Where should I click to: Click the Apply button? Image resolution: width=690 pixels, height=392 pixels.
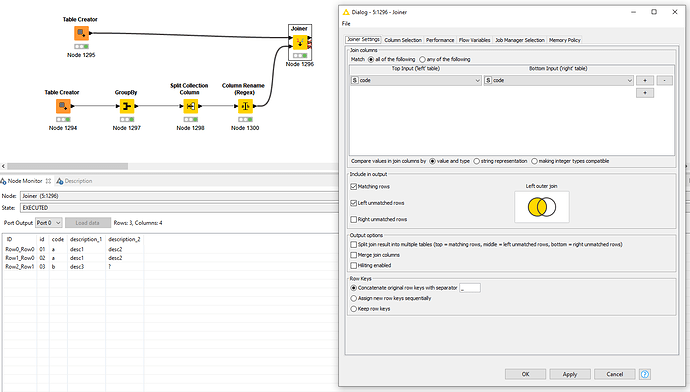(x=570, y=374)
